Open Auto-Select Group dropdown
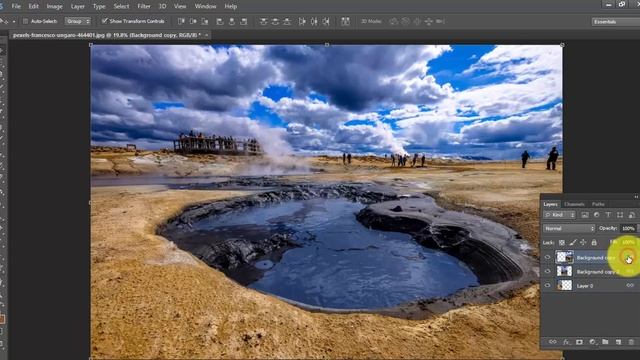This screenshot has height=360, width=640. coord(78,21)
